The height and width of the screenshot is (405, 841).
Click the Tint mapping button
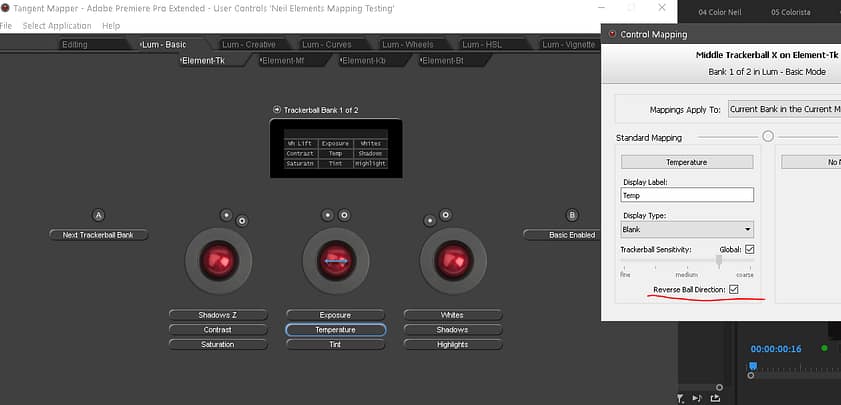335,344
